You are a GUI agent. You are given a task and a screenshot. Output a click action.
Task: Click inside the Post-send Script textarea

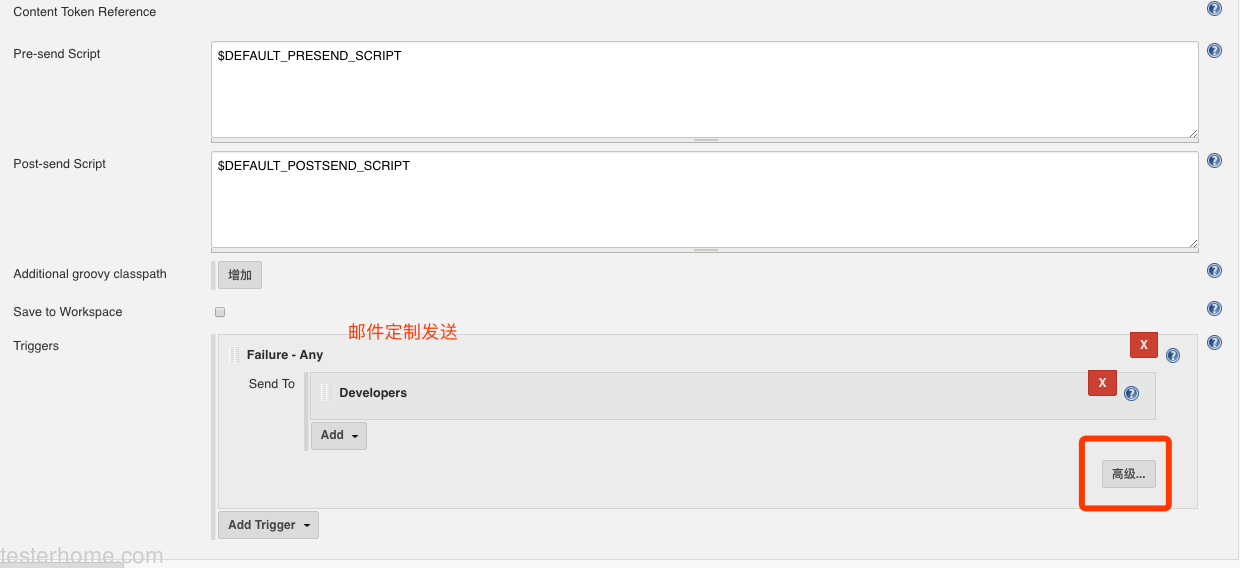[705, 199]
